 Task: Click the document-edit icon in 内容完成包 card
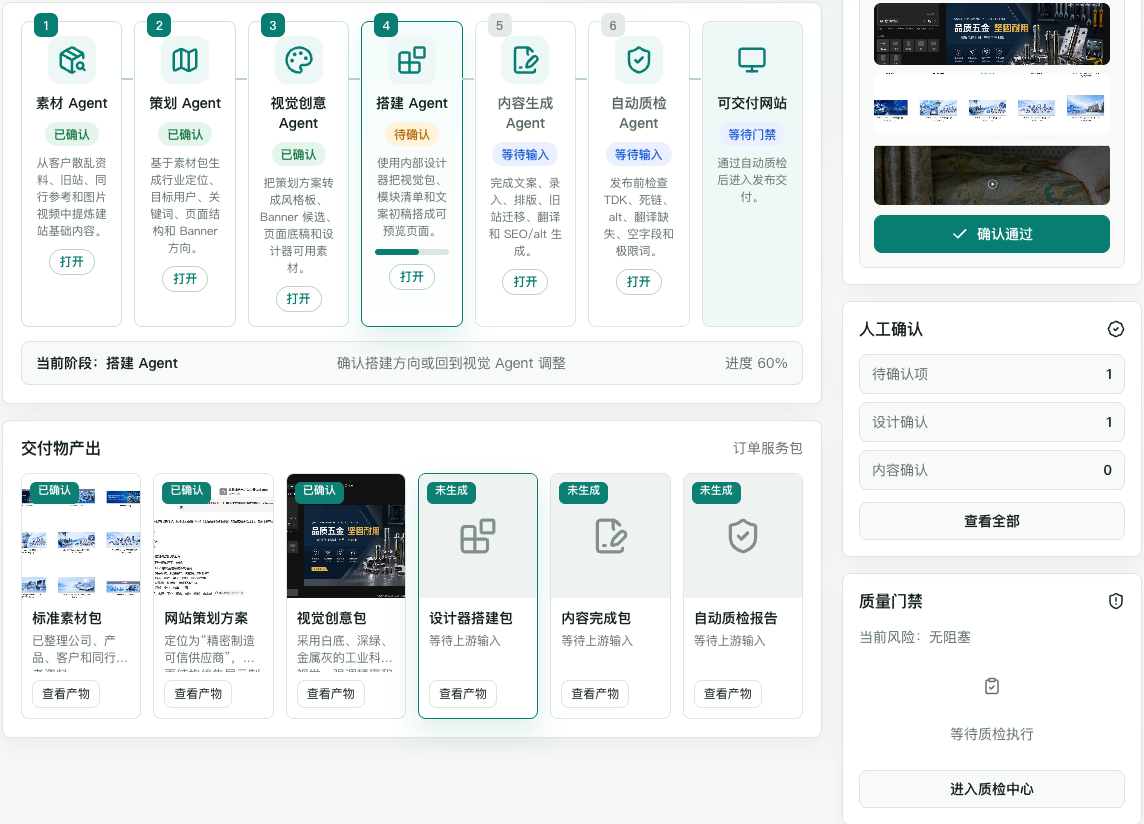(610, 536)
